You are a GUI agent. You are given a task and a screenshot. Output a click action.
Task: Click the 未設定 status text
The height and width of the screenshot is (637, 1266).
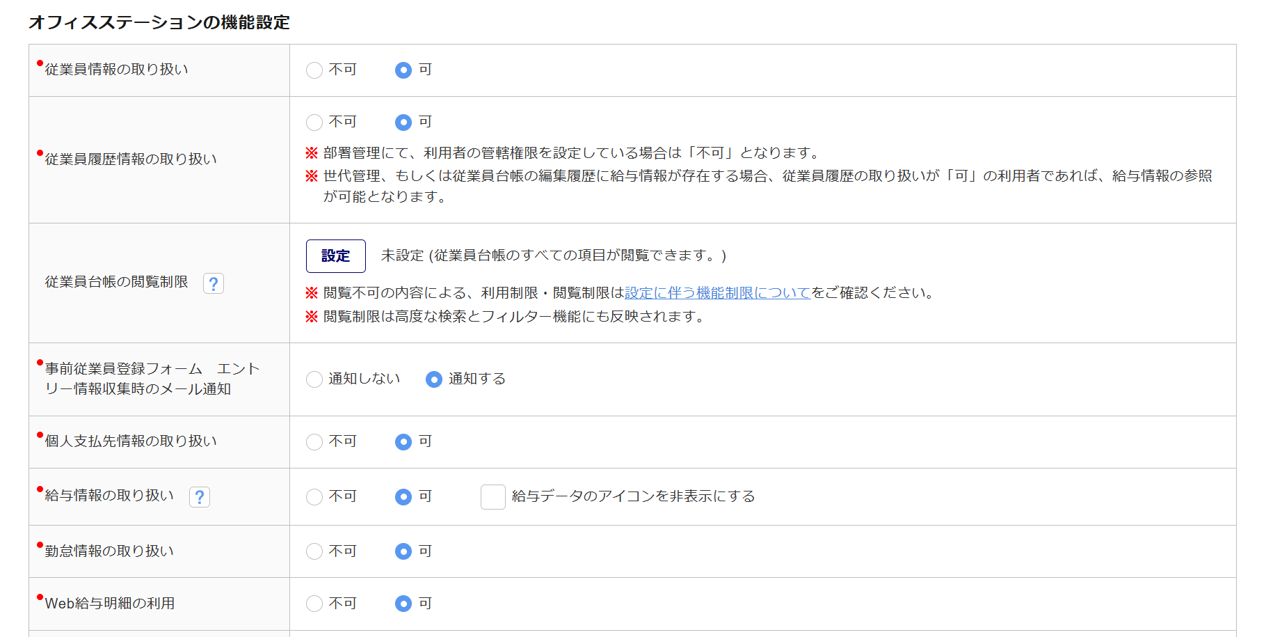click(x=553, y=256)
